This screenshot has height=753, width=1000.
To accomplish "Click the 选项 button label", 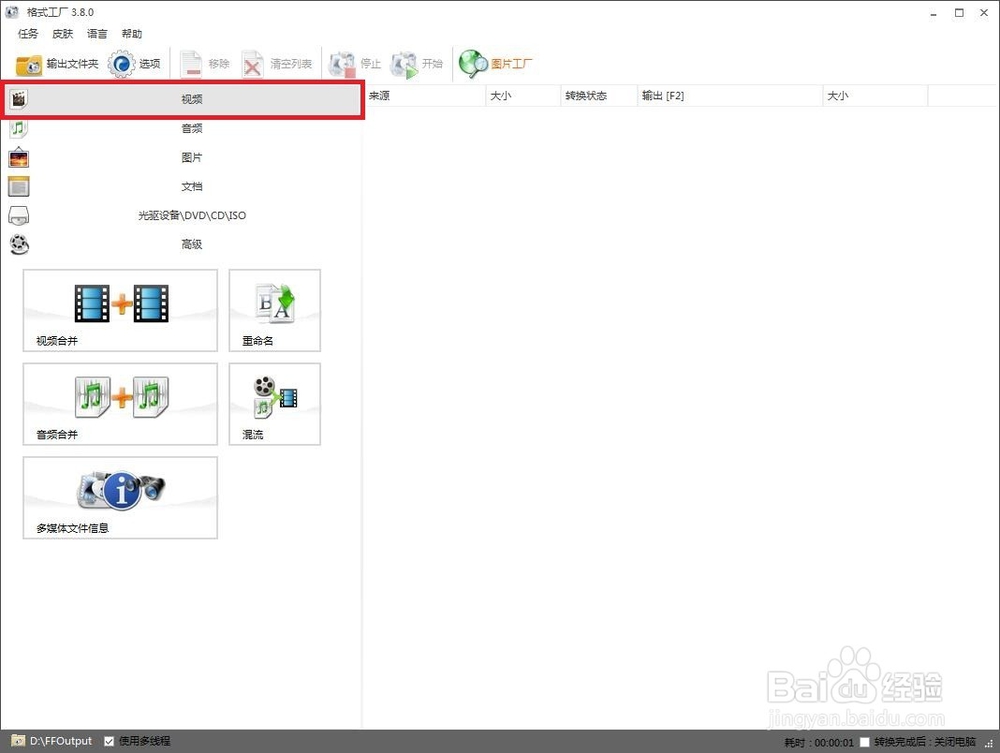I will click(150, 64).
